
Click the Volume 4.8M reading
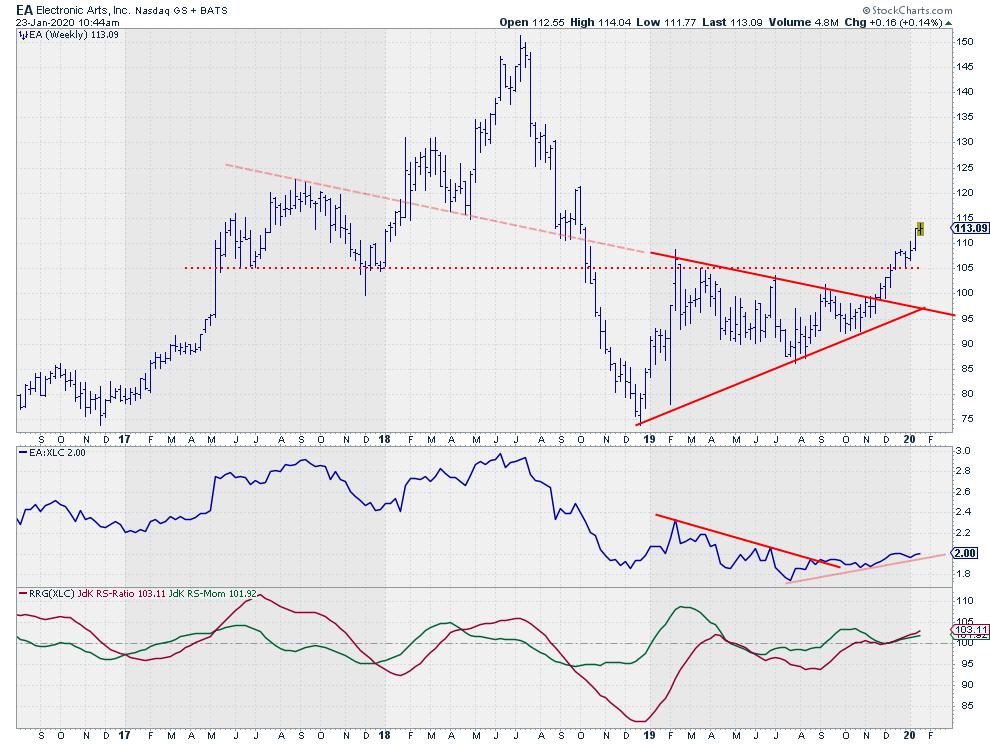pyautogui.click(x=804, y=22)
